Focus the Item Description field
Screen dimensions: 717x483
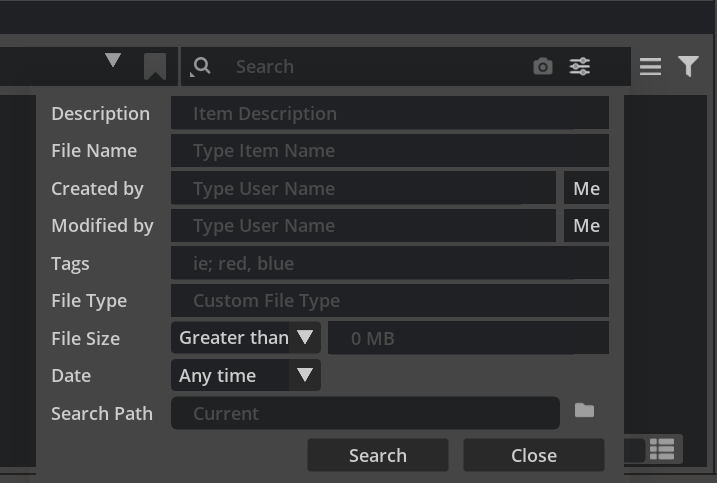(x=390, y=113)
